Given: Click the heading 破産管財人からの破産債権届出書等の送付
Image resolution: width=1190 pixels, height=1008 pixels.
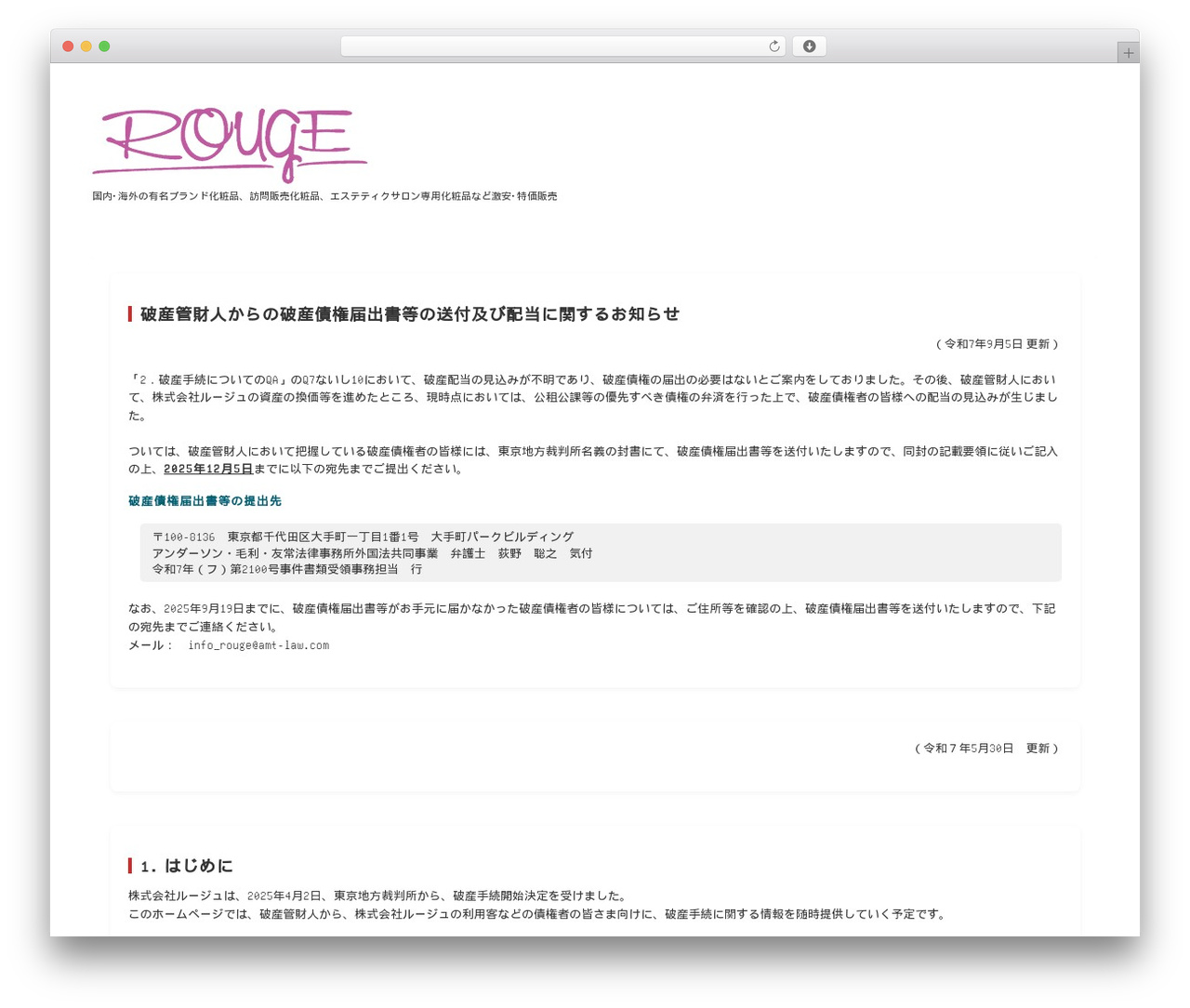Looking at the screenshot, I should pyautogui.click(x=410, y=314).
